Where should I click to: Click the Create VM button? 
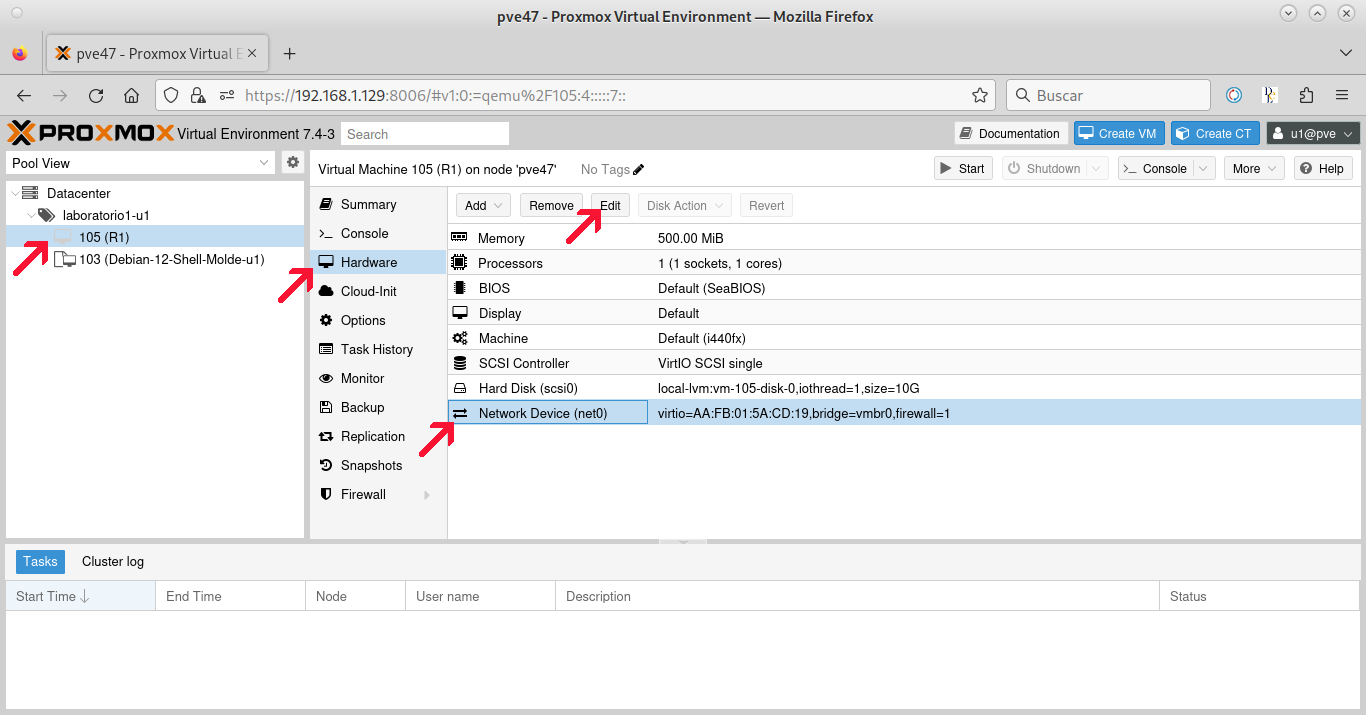coord(1119,133)
